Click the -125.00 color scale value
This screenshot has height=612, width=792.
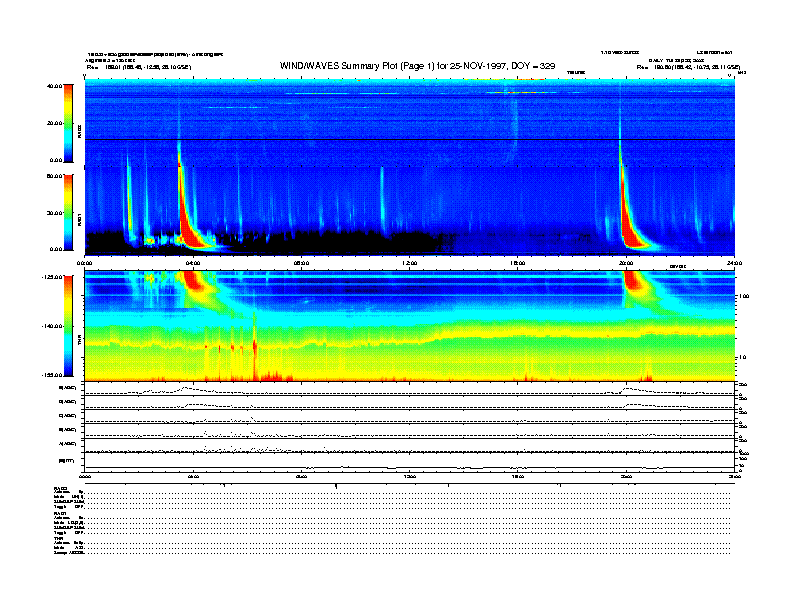click(x=52, y=277)
